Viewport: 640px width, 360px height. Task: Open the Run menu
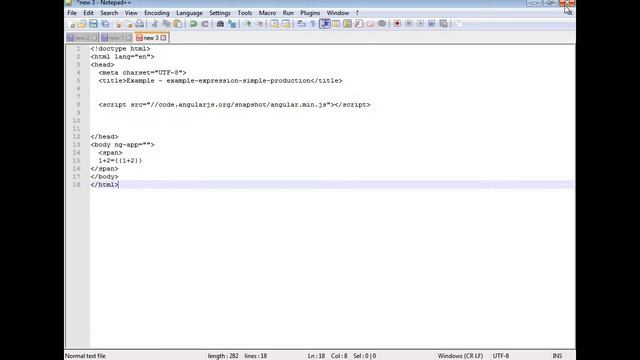[x=288, y=13]
